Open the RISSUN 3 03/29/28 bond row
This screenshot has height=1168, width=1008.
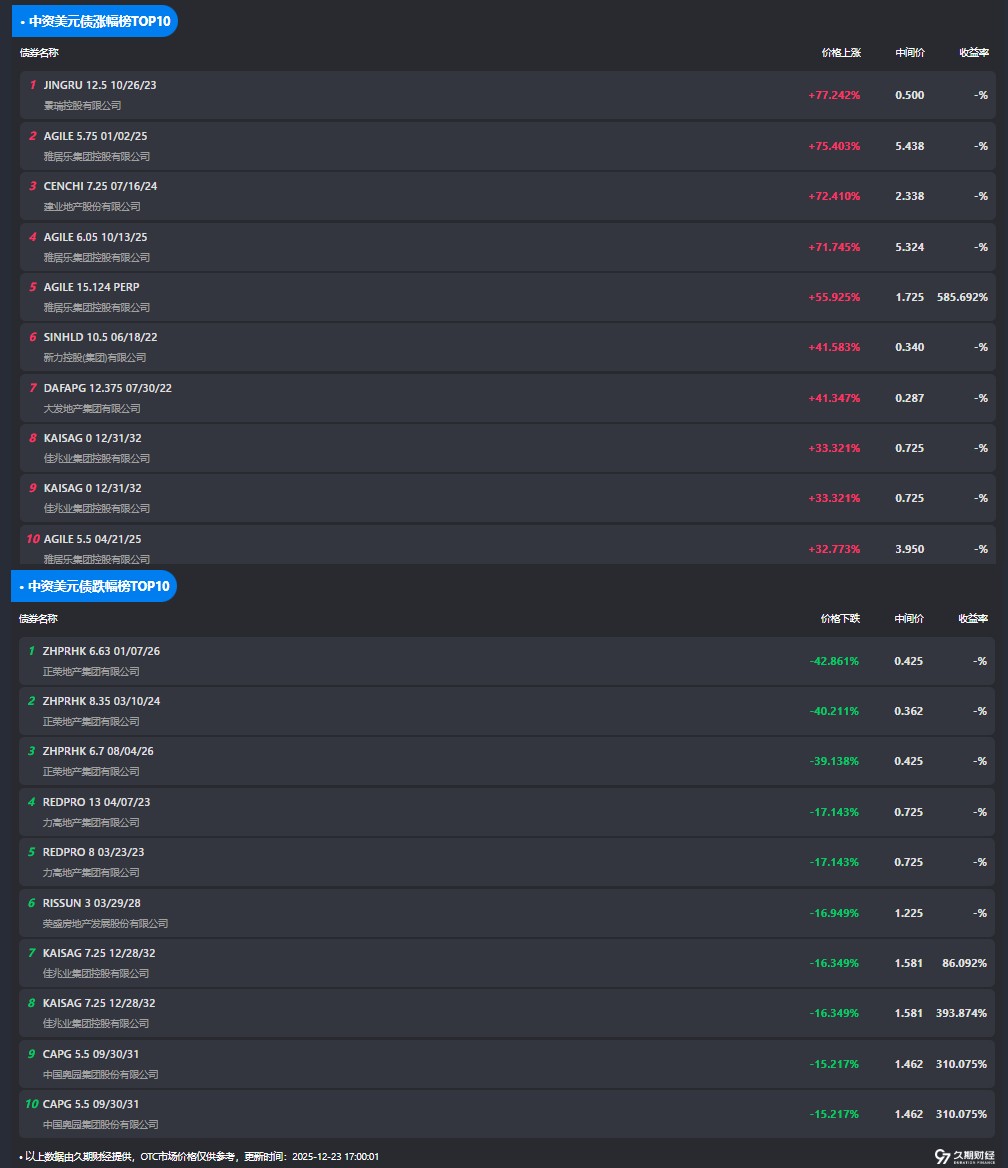pyautogui.click(x=92, y=903)
